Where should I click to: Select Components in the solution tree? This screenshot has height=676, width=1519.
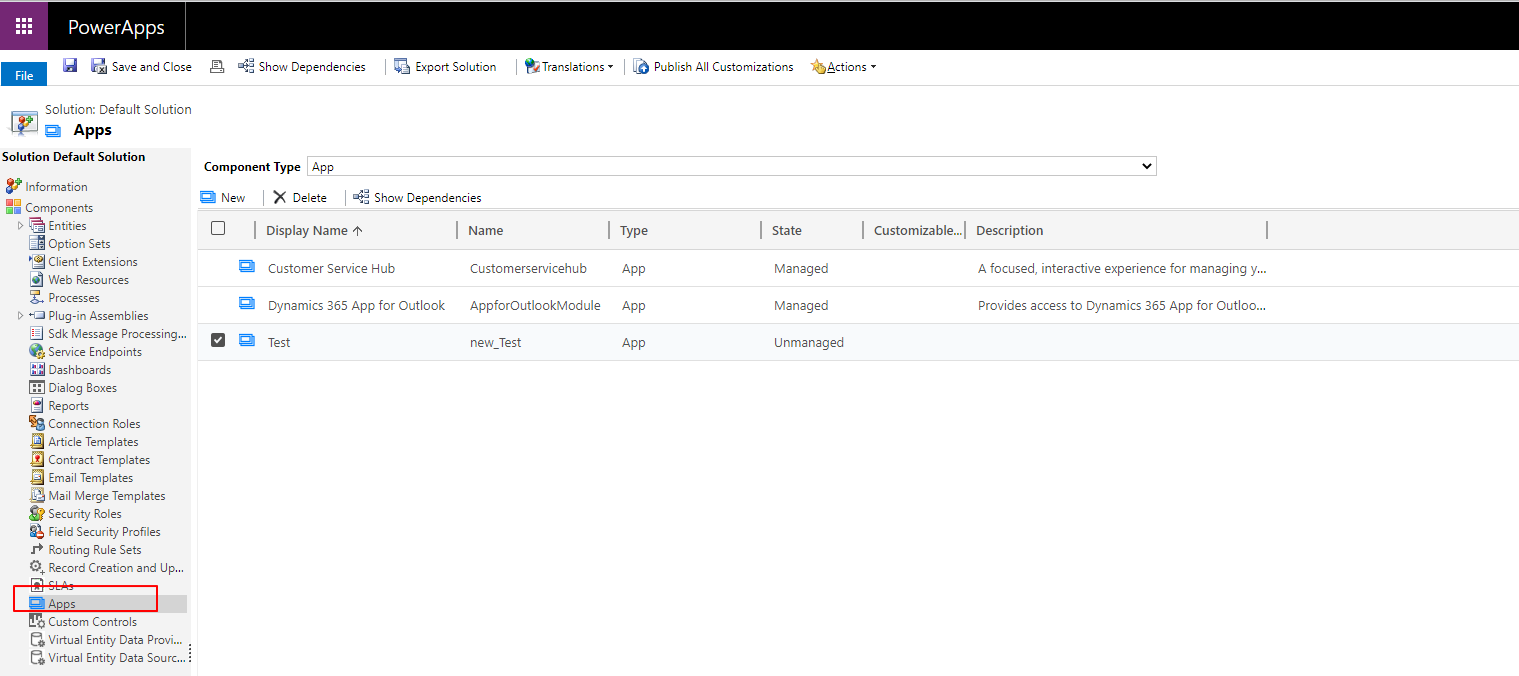[x=59, y=208]
